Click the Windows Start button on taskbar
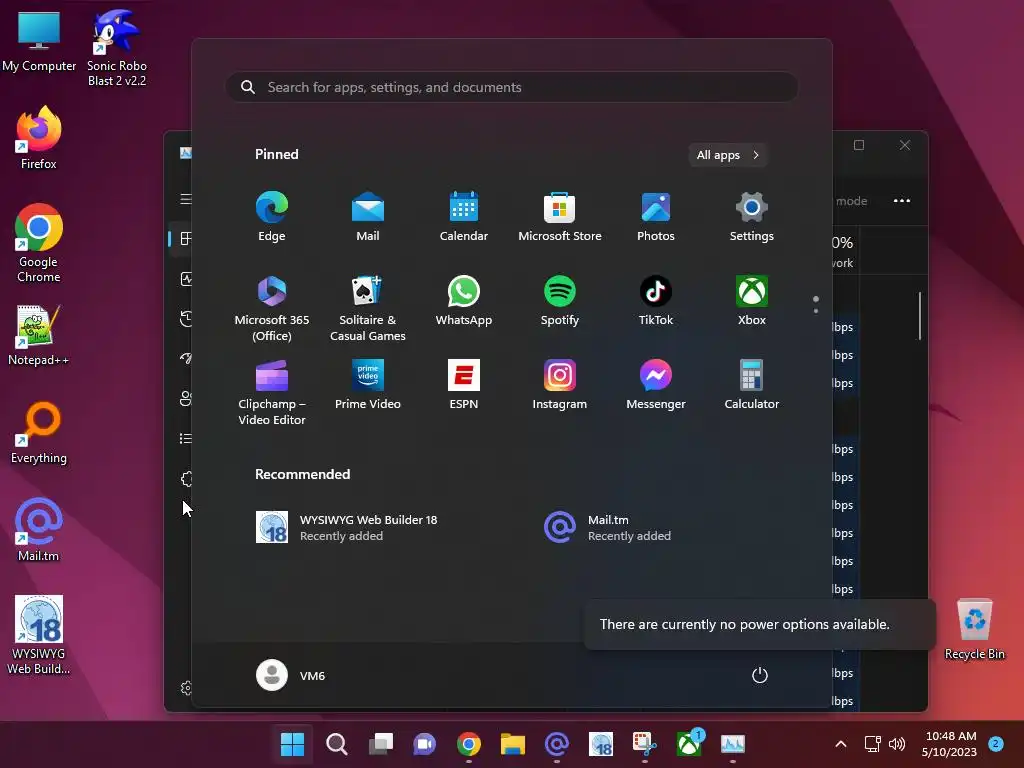The image size is (1024, 768). (292, 744)
